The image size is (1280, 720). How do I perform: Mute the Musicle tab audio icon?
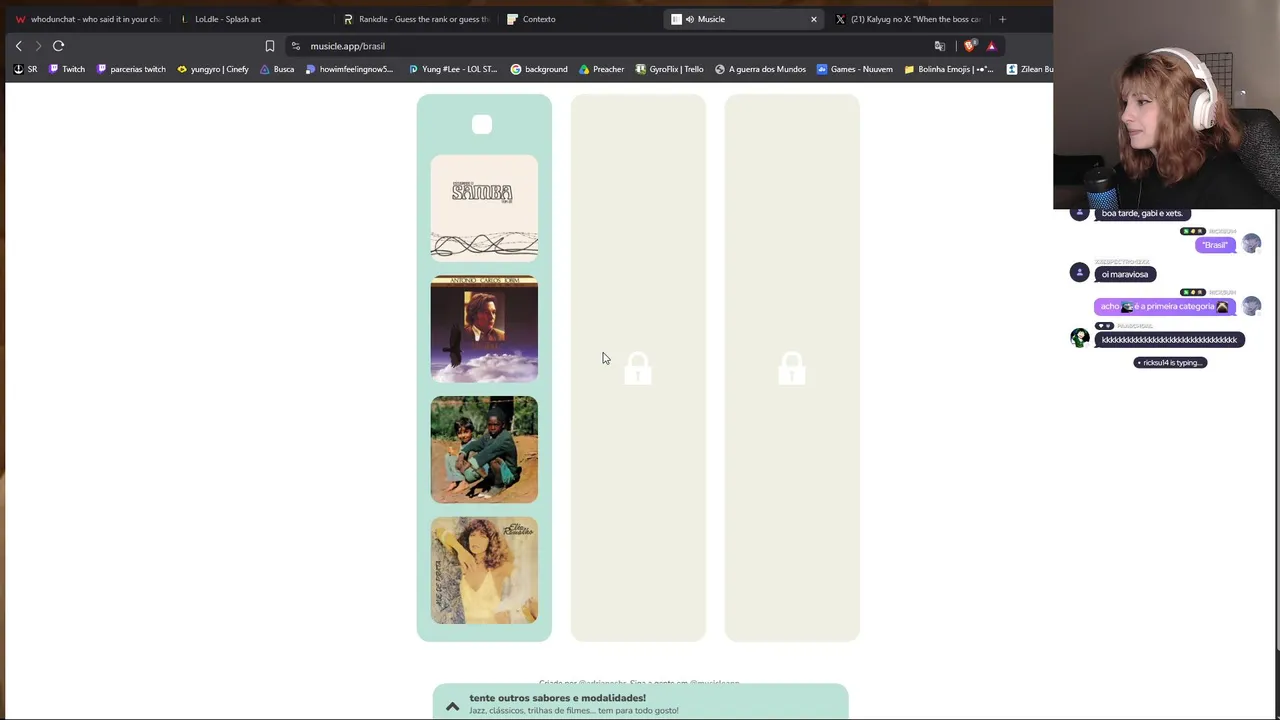(x=690, y=19)
